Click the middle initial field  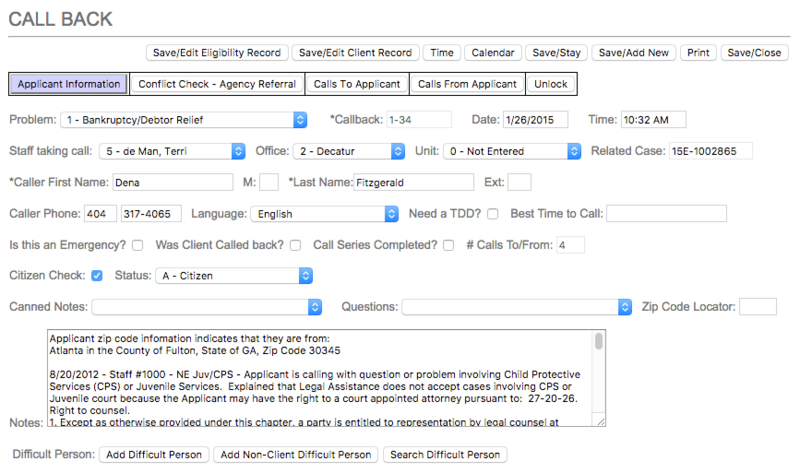269,182
